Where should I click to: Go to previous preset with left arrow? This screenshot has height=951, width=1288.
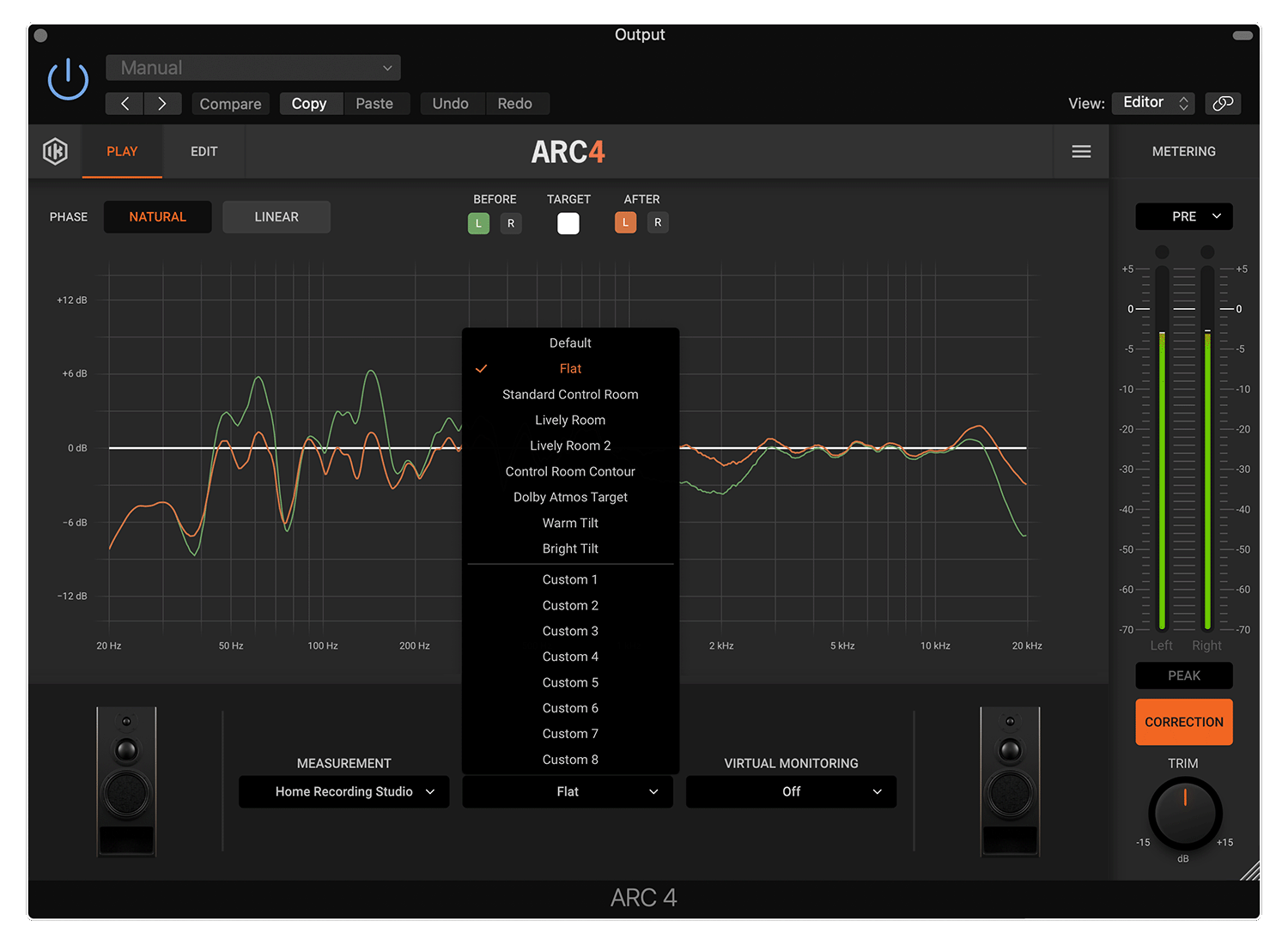click(124, 103)
